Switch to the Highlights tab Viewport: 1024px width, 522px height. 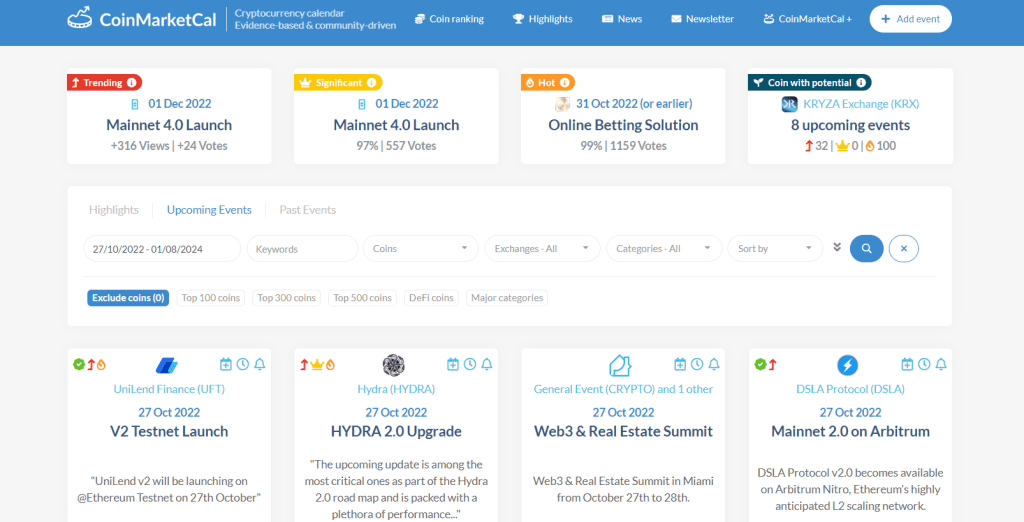click(x=114, y=210)
